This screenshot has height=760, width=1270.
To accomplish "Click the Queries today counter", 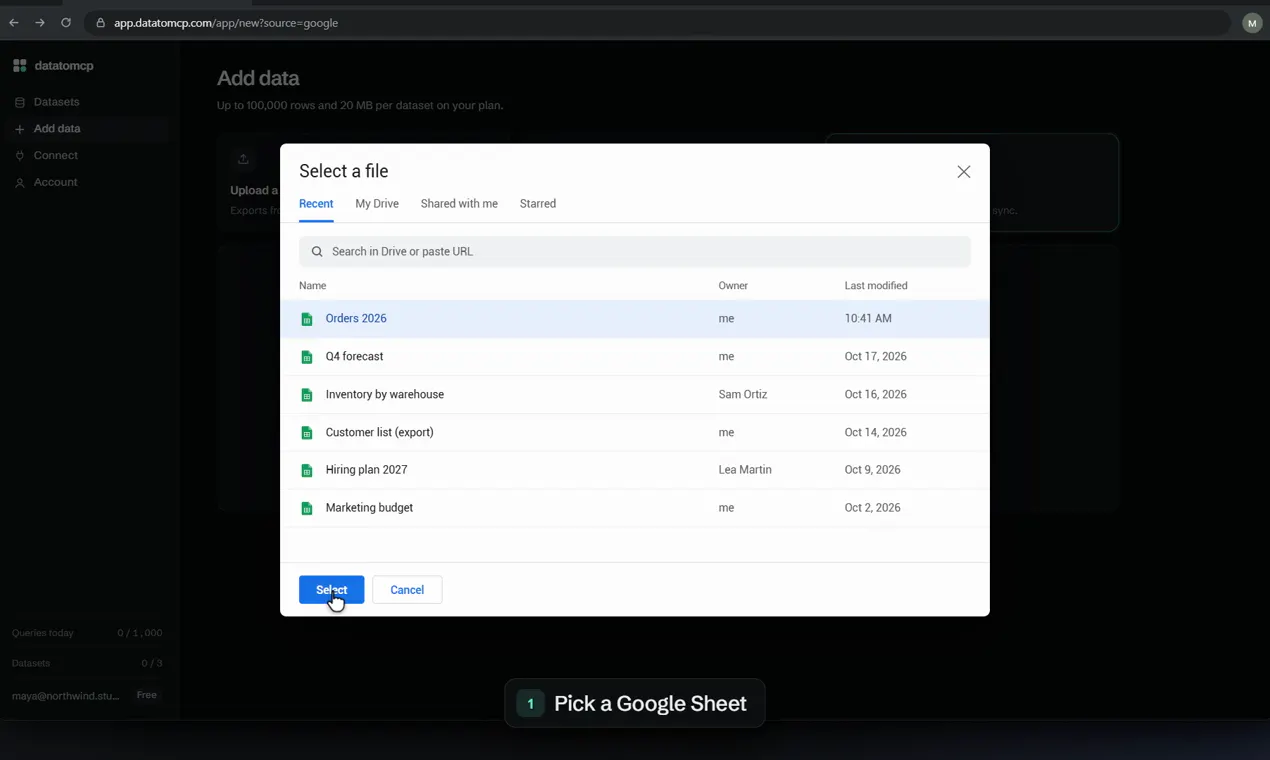I will pos(87,633).
